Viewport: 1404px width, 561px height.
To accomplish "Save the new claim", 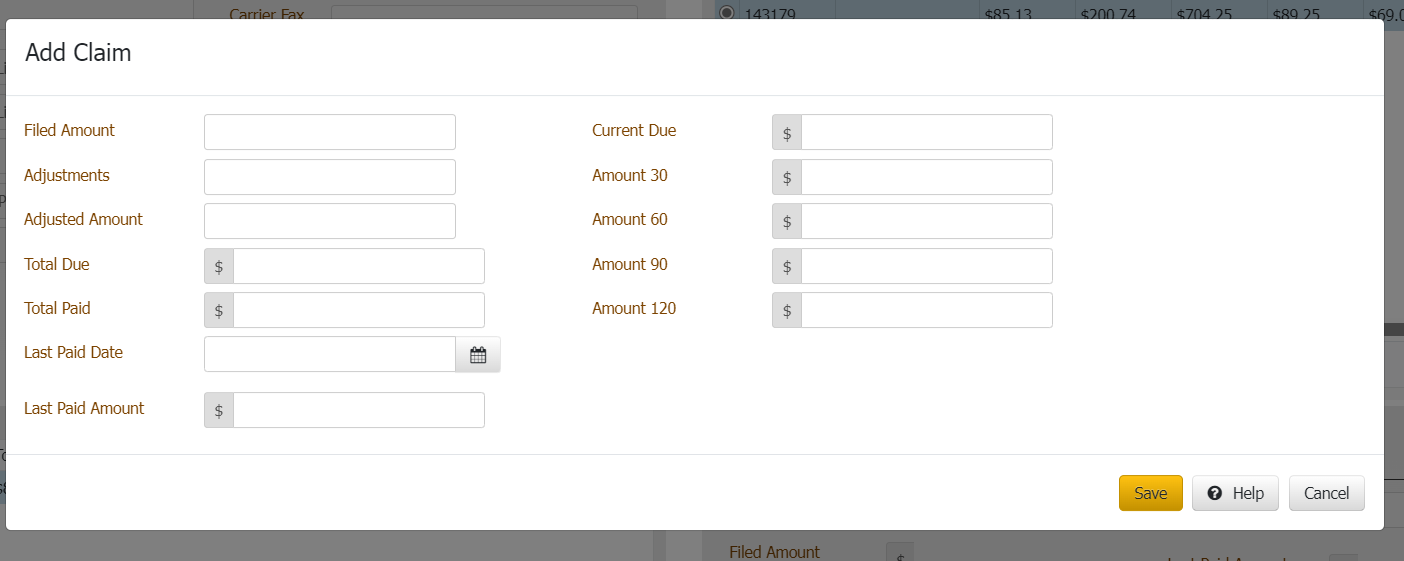I will point(1150,493).
